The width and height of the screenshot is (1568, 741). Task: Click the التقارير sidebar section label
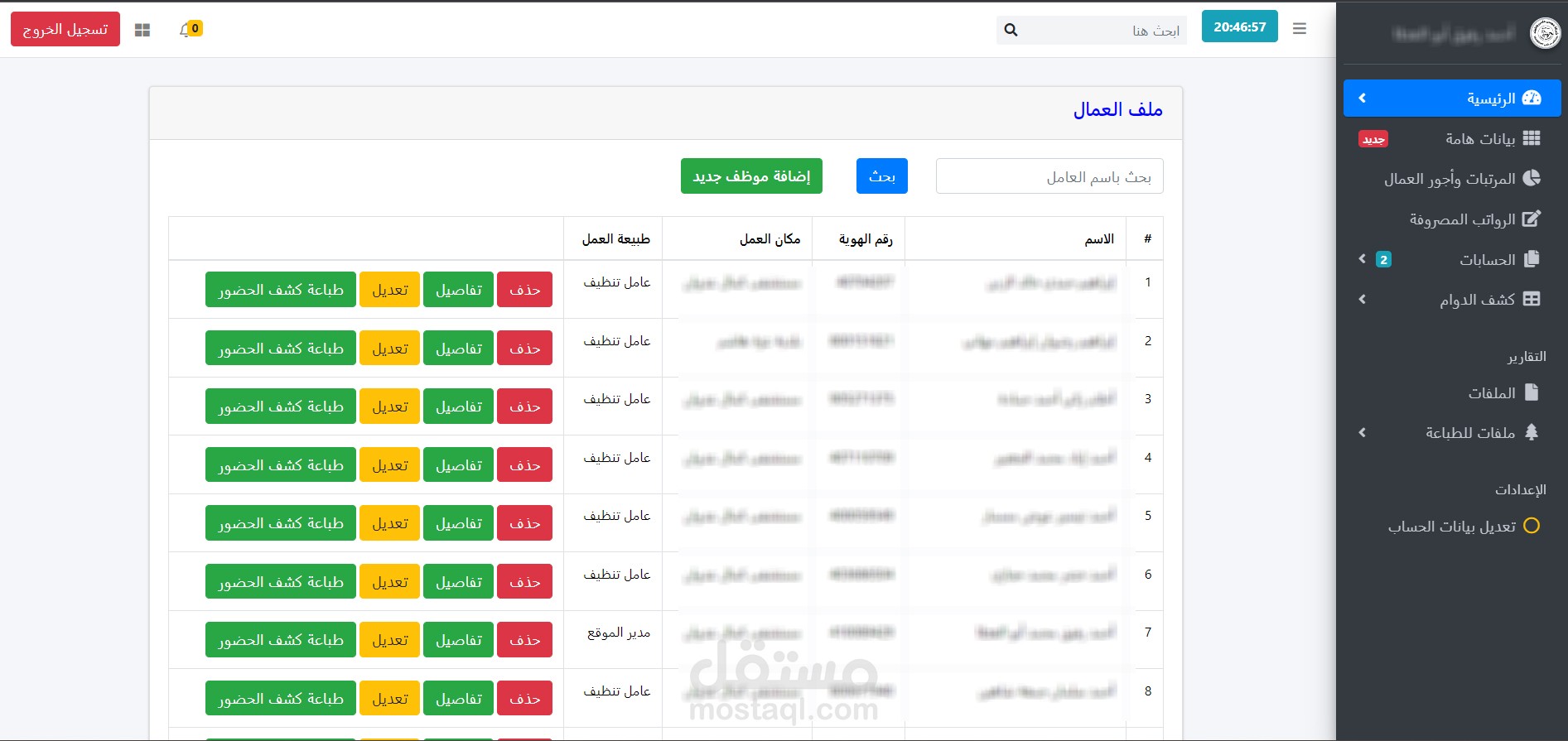pyautogui.click(x=1527, y=356)
